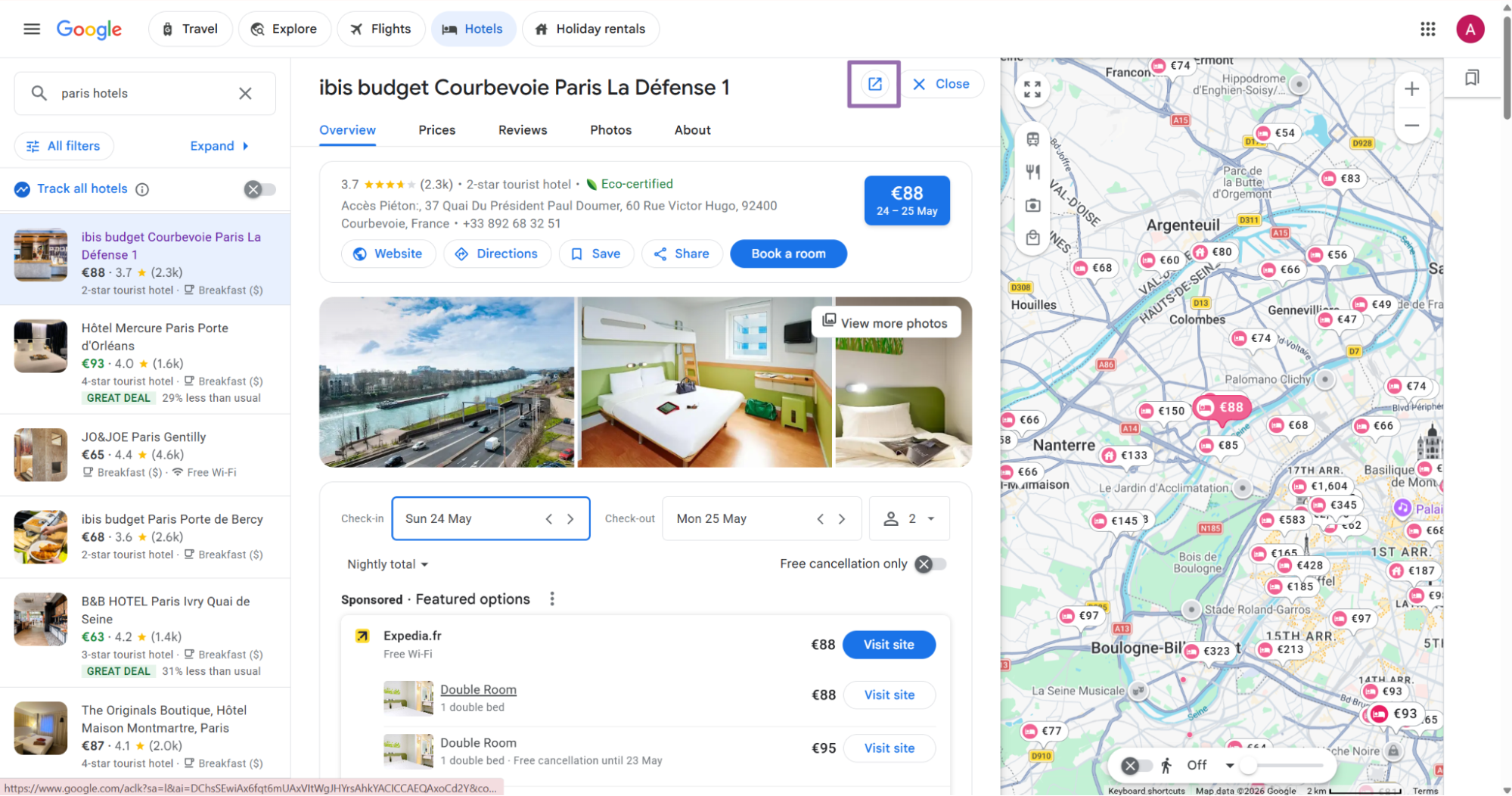Image resolution: width=1512 pixels, height=796 pixels.
Task: Select the €88 selected map pin
Action: pyautogui.click(x=1222, y=408)
